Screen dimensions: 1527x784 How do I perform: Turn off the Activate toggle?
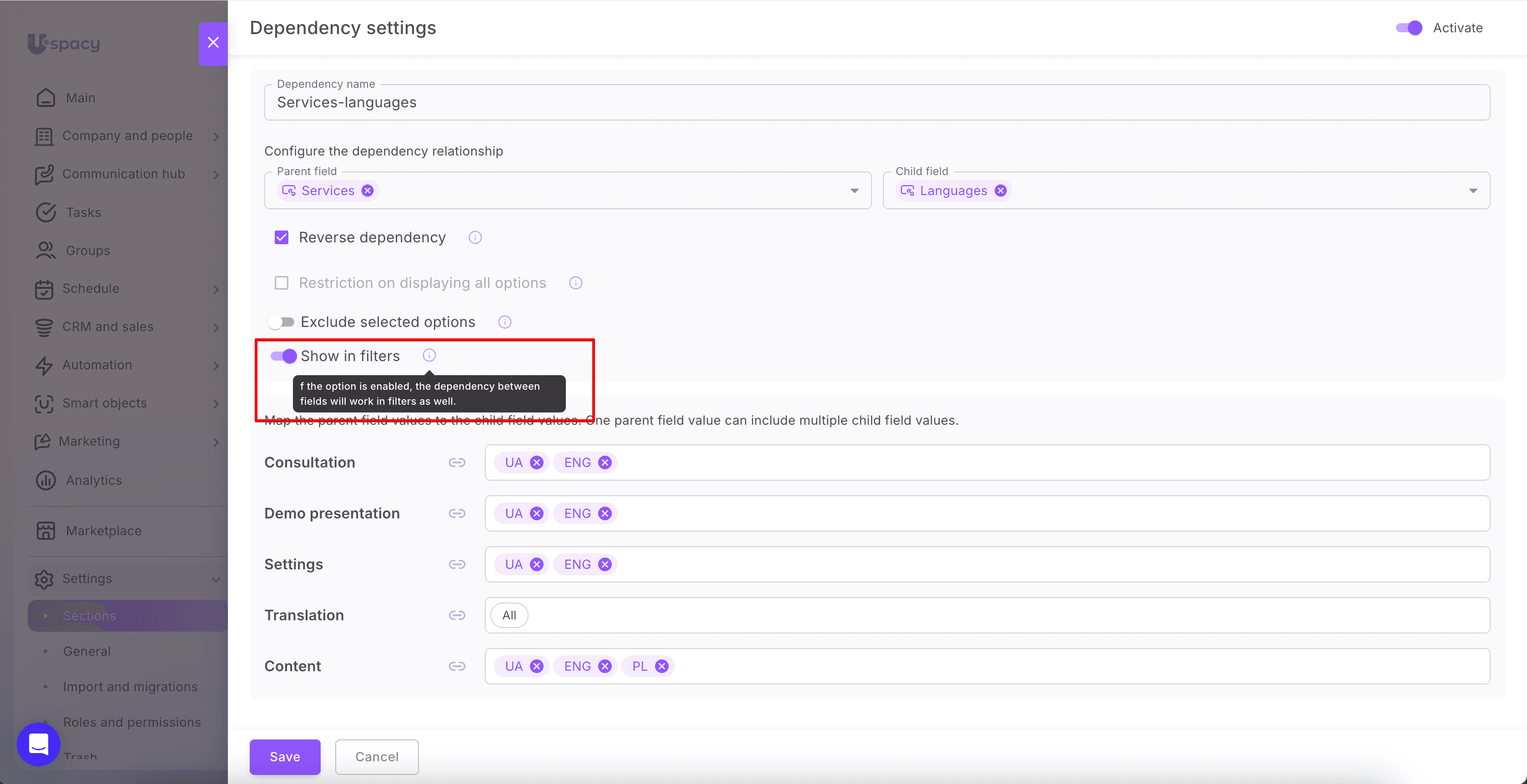(x=1409, y=28)
